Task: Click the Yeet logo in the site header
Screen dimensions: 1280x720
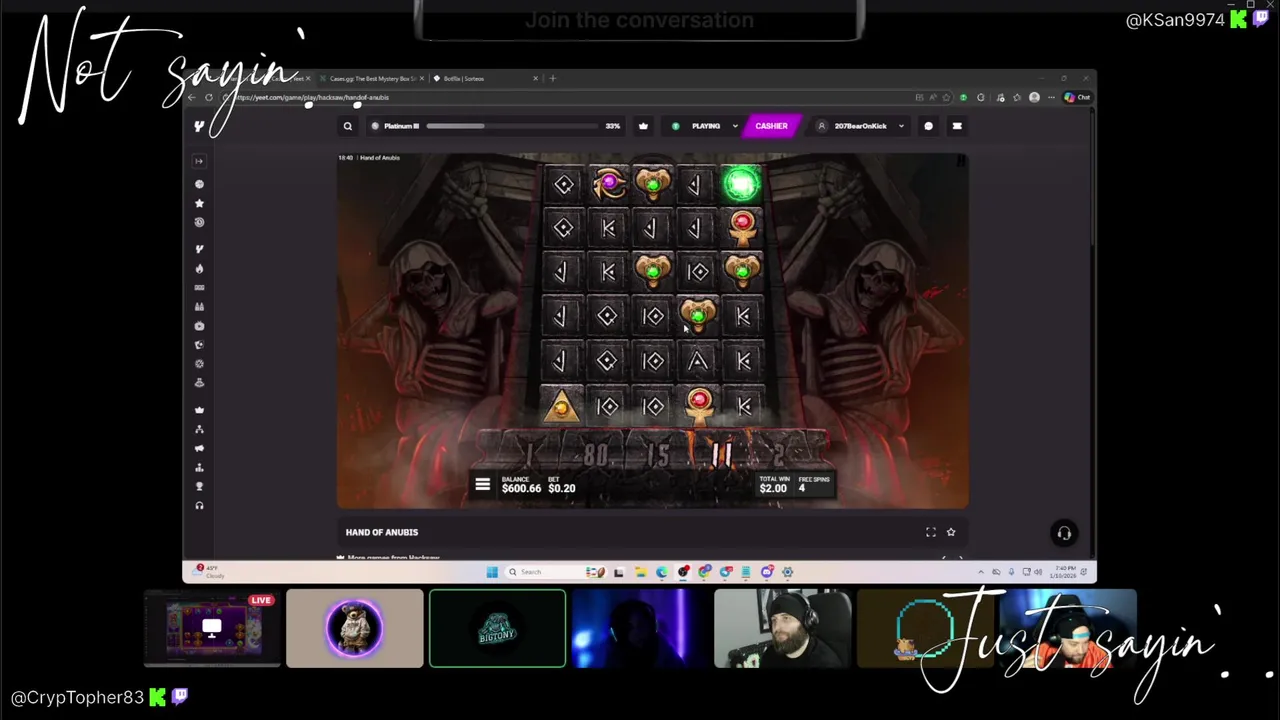Action: [x=199, y=126]
